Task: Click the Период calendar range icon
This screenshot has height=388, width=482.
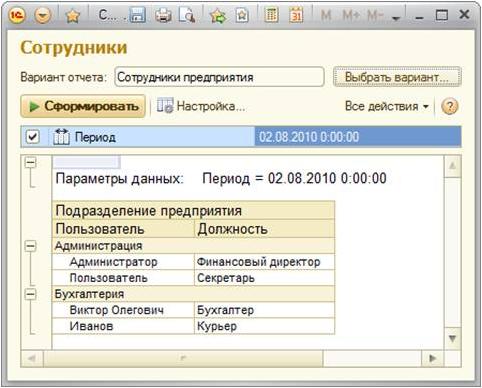Action: [61, 137]
